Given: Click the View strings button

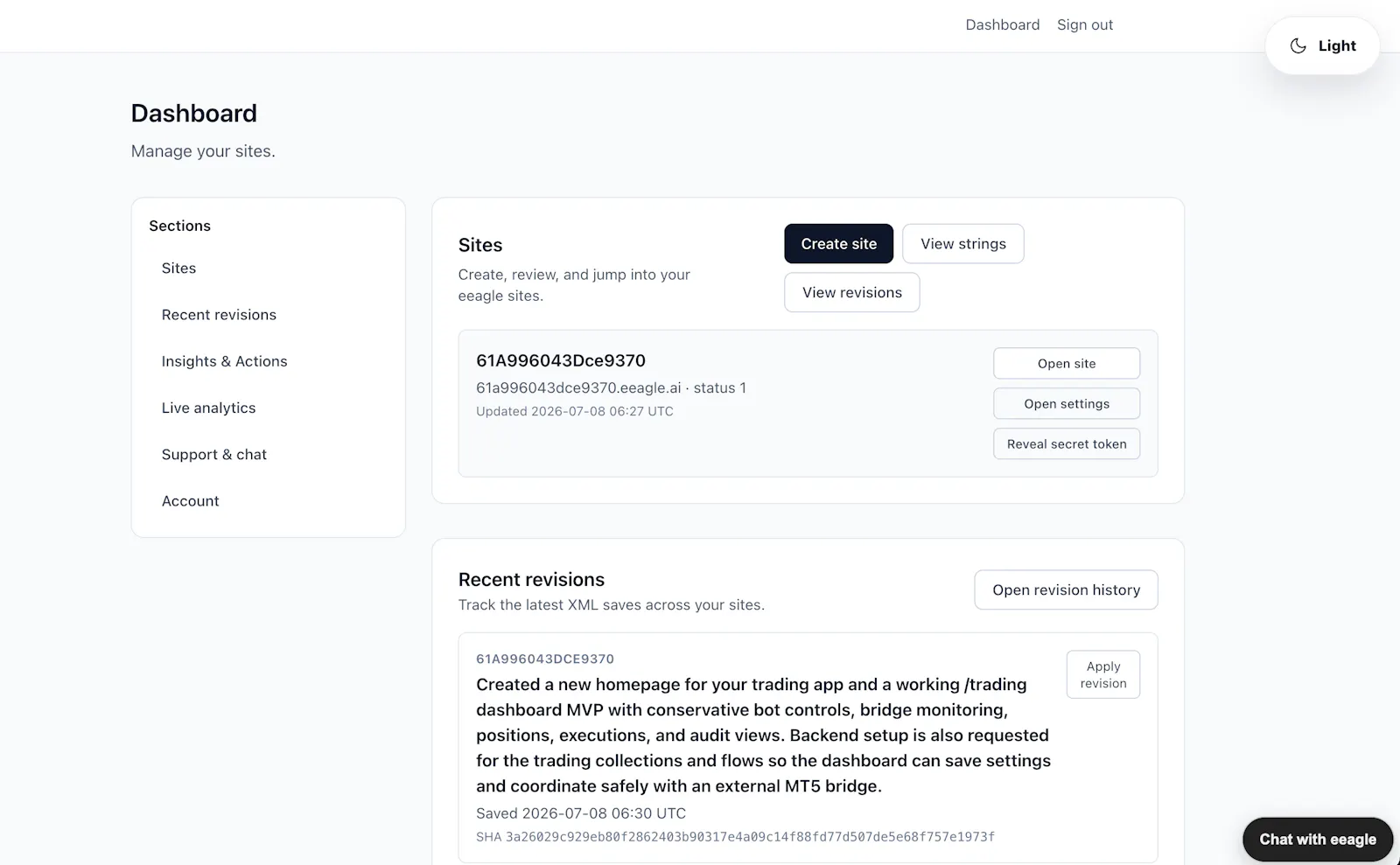Looking at the screenshot, I should [x=962, y=244].
